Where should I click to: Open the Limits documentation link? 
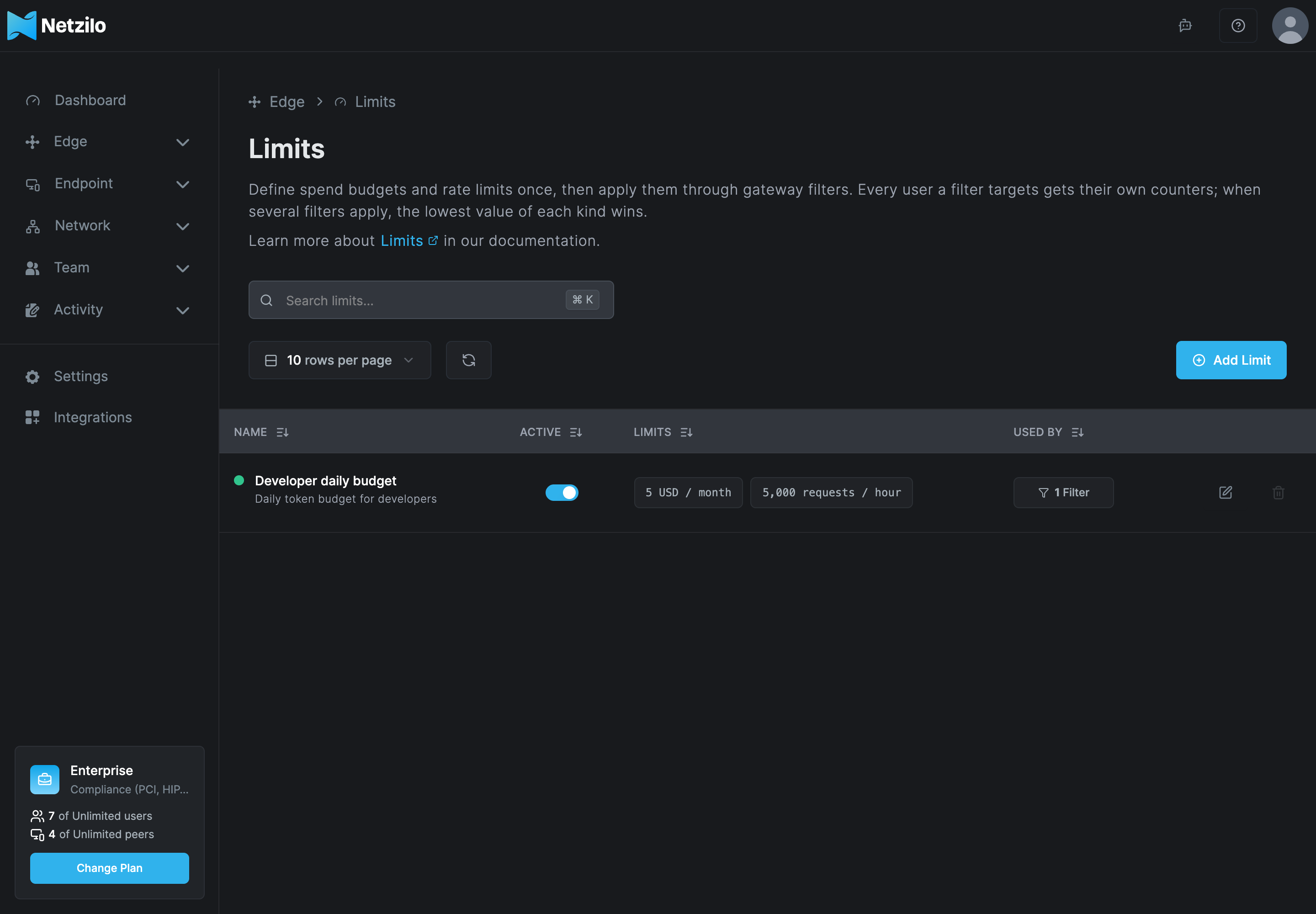(409, 241)
